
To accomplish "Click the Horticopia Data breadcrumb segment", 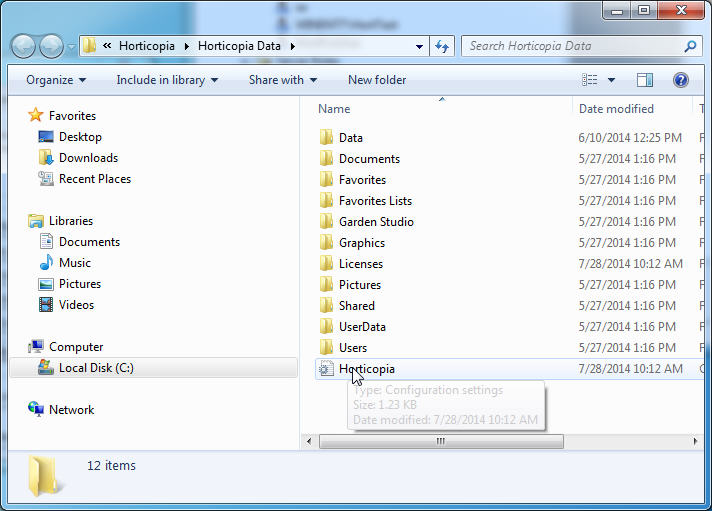I will point(239,46).
